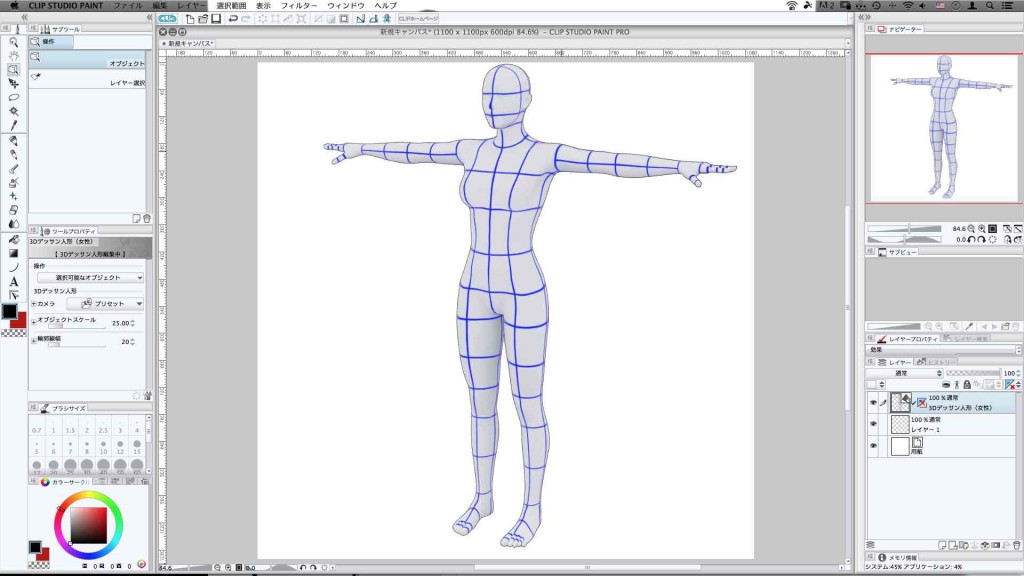Screen dimensions: 1024x576
Task: Hide the レイヤー 1 layer
Action: click(873, 423)
